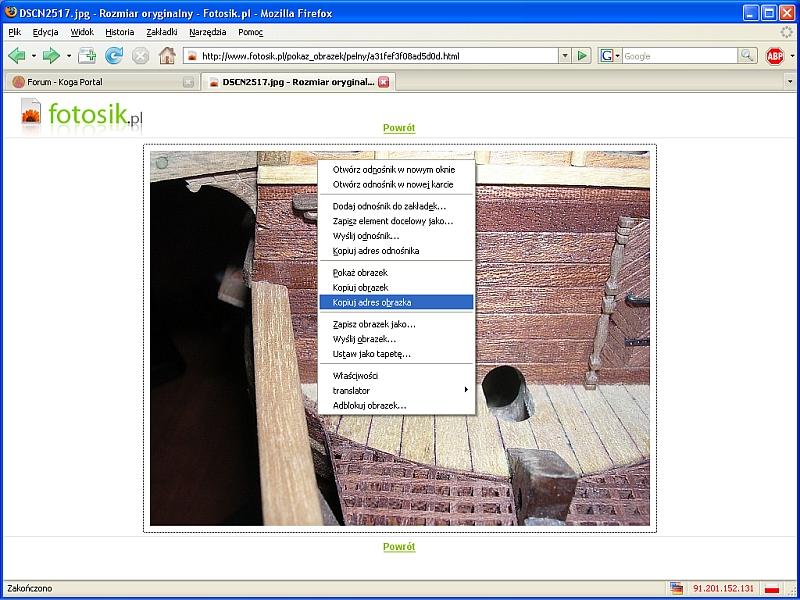Screen dimensions: 800x600
Task: Open the tab list dropdown arrow
Action: pos(790,82)
